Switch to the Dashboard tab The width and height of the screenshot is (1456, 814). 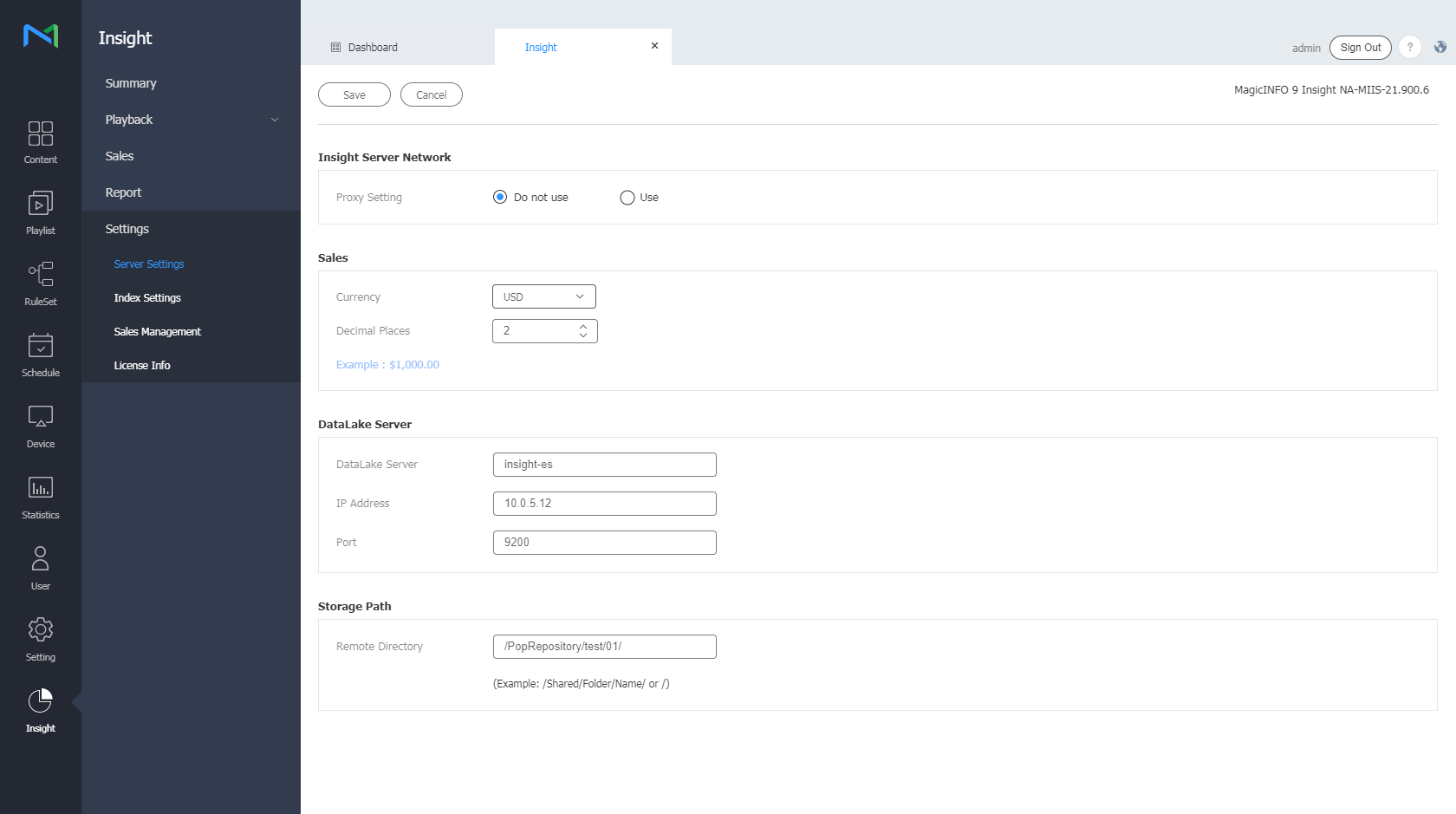[373, 48]
